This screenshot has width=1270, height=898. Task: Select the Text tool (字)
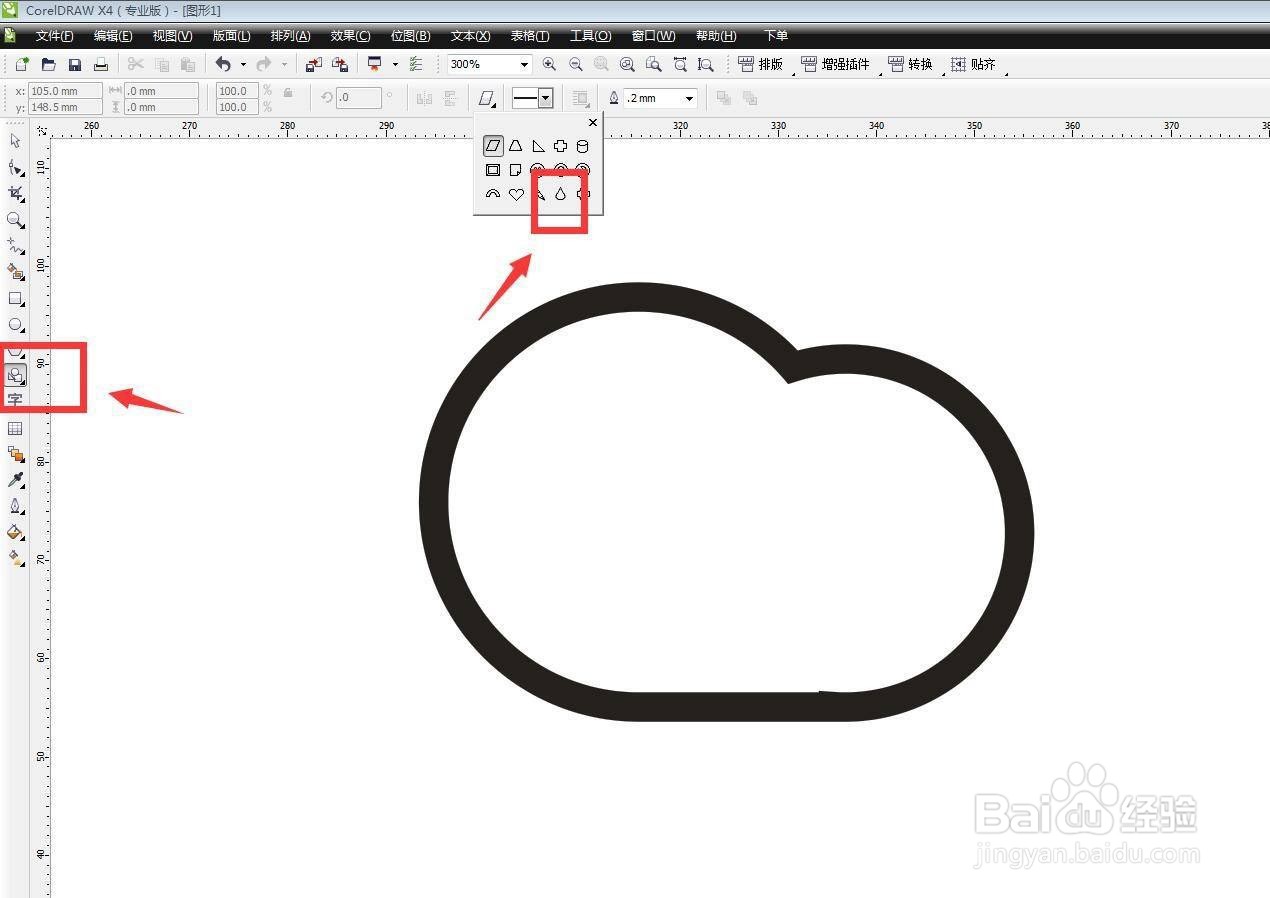tap(15, 400)
